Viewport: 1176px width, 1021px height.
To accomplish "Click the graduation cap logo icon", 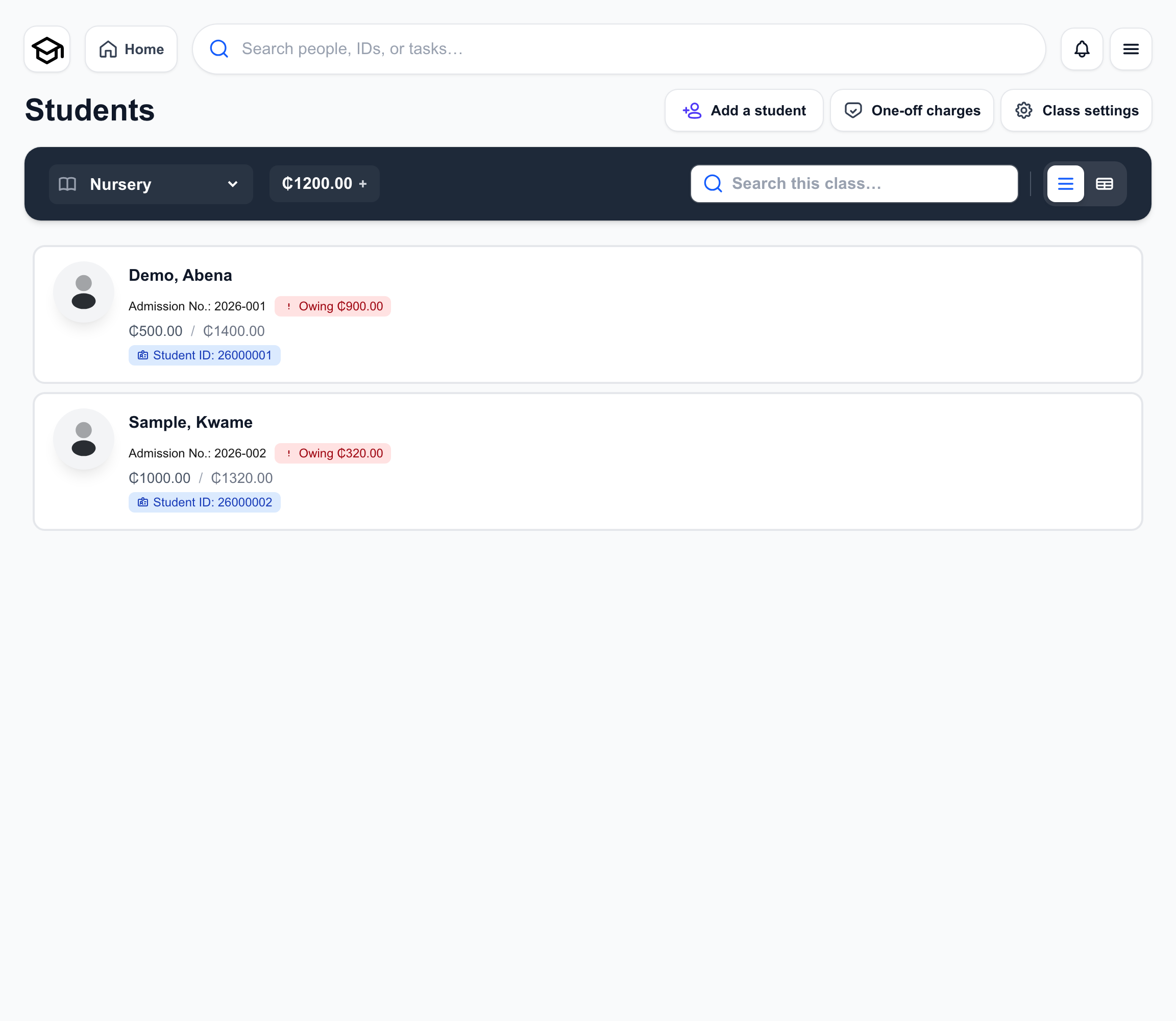I will coord(47,50).
